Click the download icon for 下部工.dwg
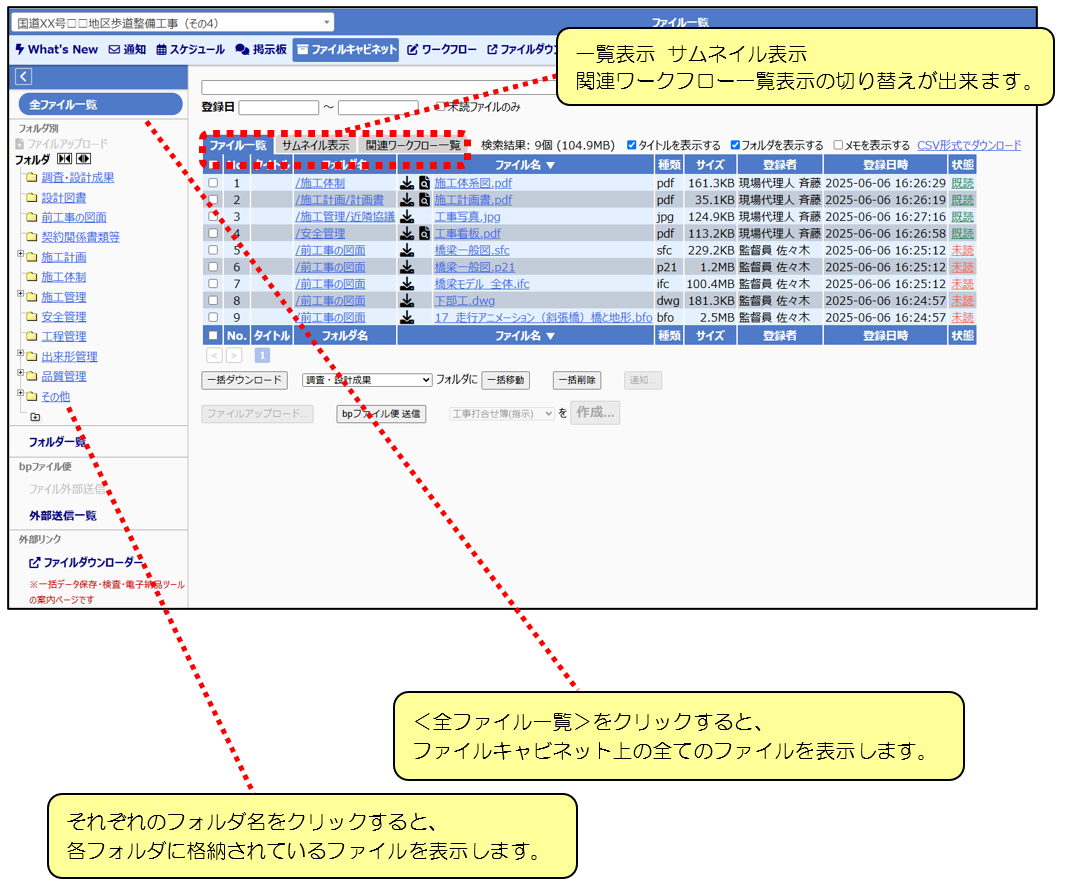The image size is (1076, 888). 407,301
